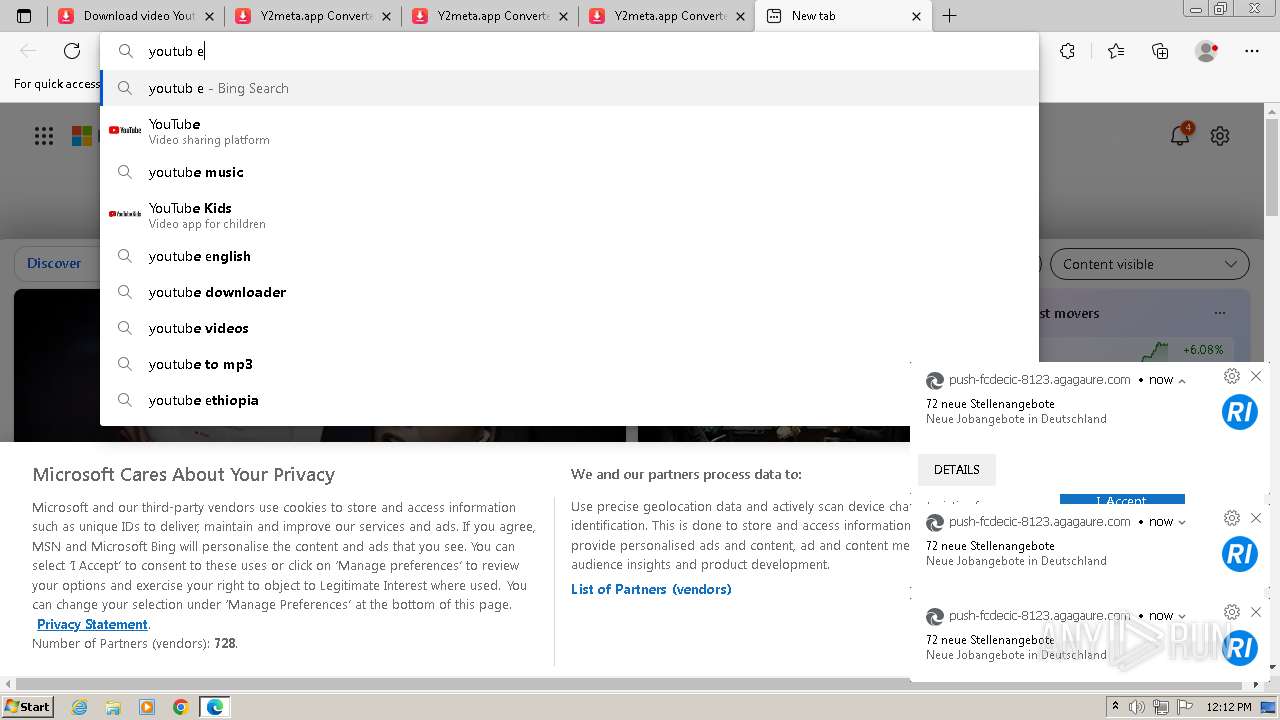This screenshot has width=1280, height=720.
Task: Pick 'youtube english' suggestion
Action: (570, 256)
